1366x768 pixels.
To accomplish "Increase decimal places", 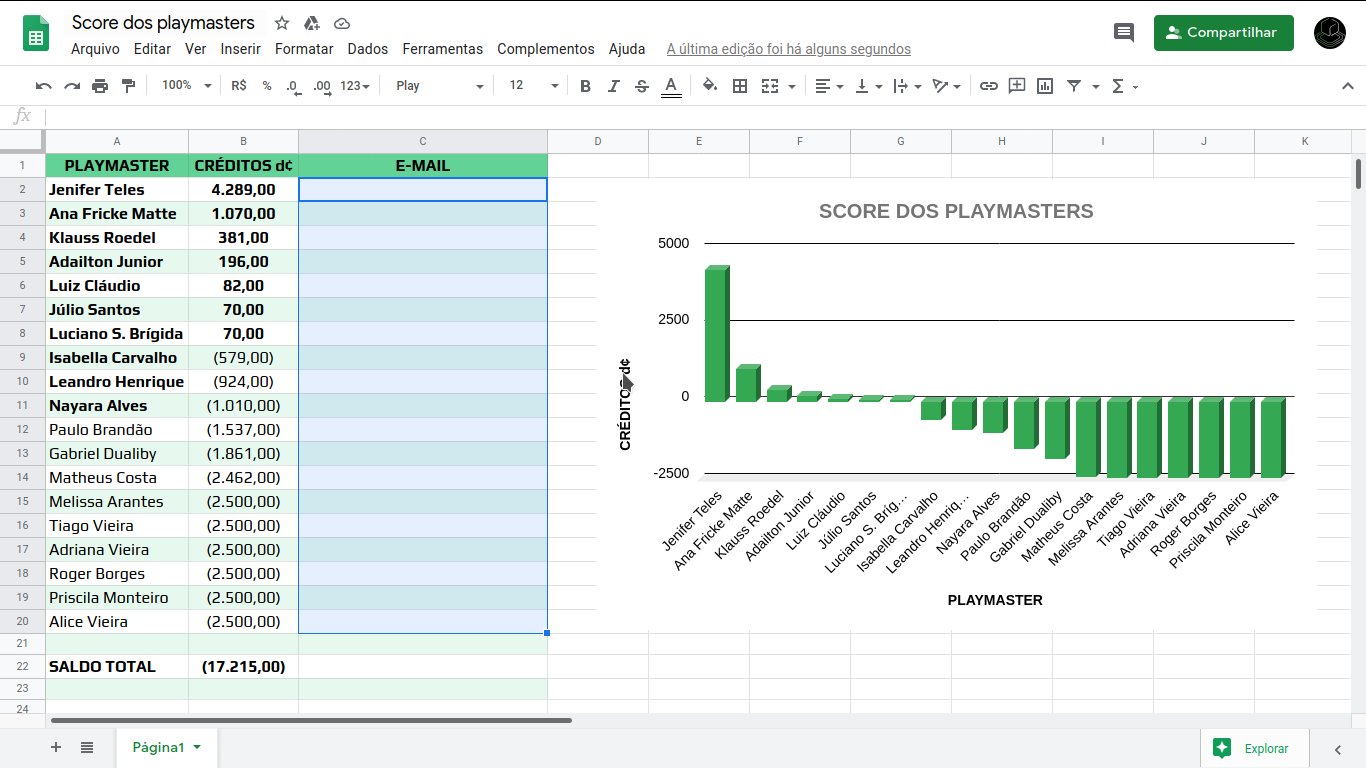I will click(322, 86).
